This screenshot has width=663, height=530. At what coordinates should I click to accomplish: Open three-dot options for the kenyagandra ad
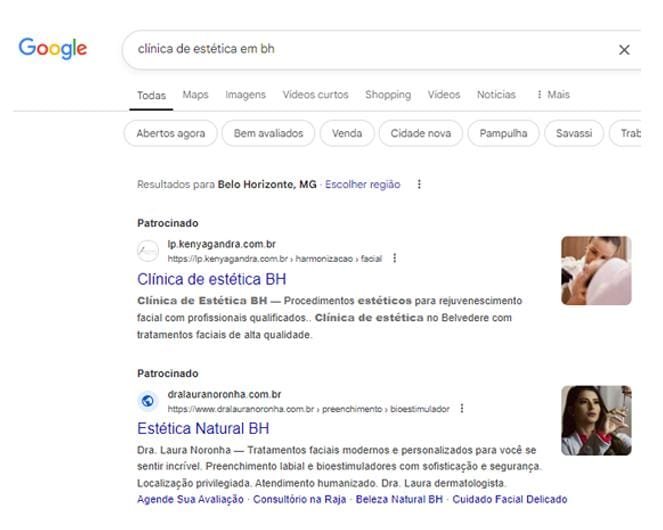(x=395, y=258)
